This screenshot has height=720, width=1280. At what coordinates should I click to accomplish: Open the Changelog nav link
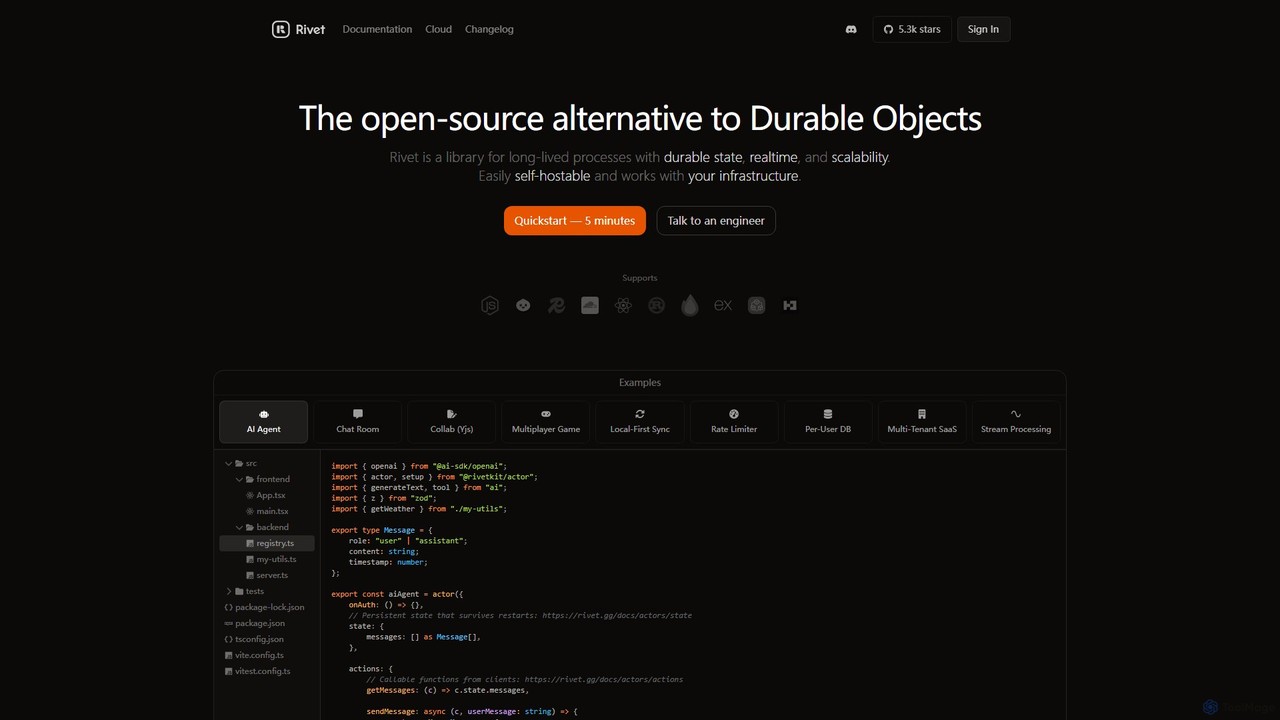(489, 29)
